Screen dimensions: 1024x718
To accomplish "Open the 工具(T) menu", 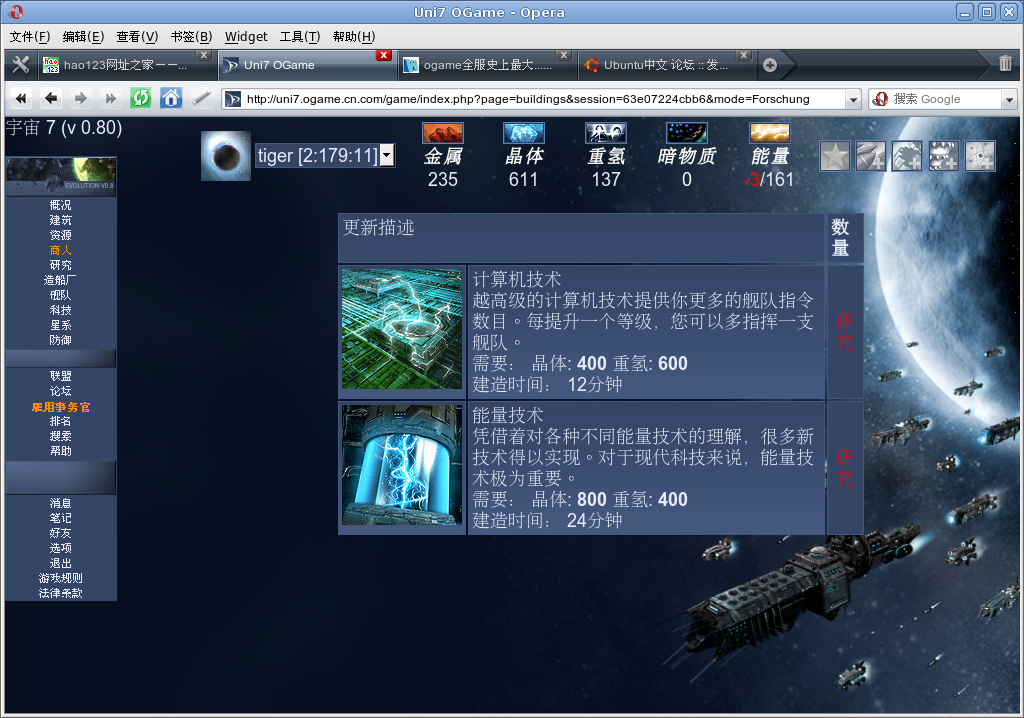I will click(x=300, y=37).
